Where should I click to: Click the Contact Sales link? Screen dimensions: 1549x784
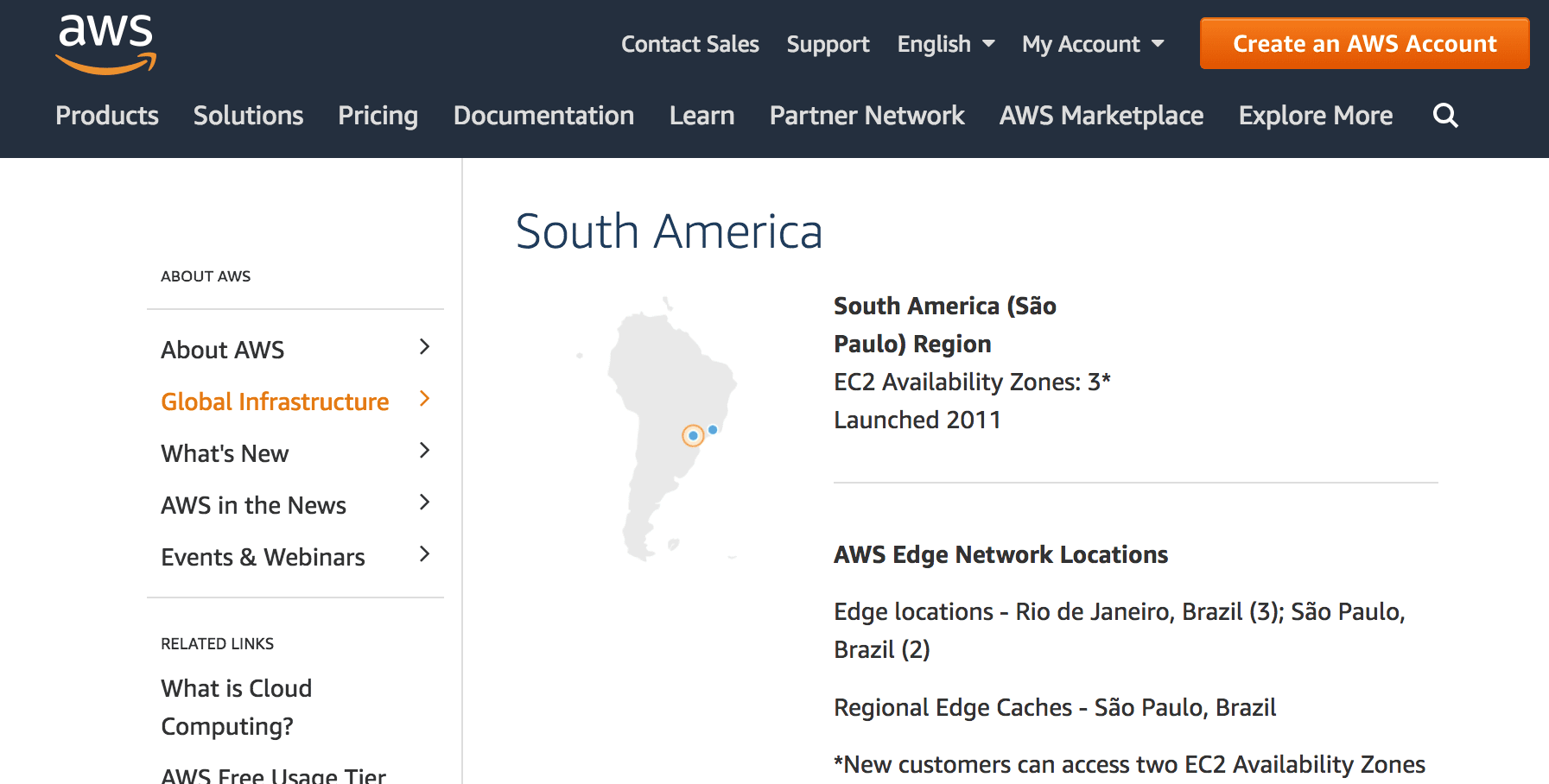point(689,44)
